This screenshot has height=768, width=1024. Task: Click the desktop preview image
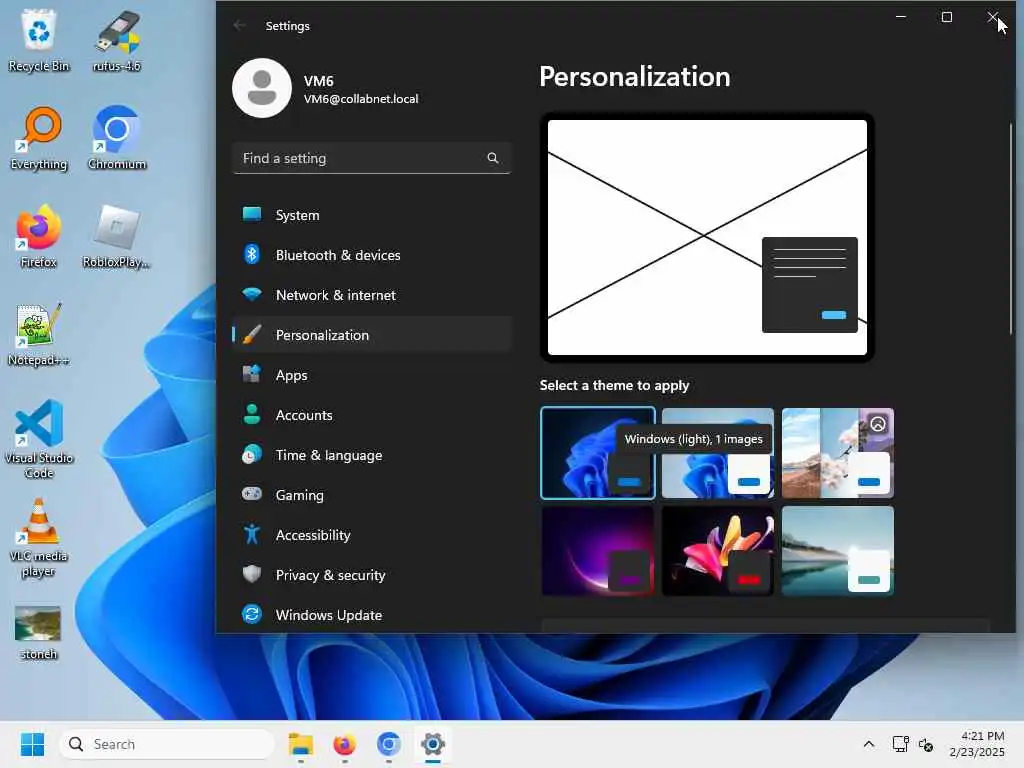pyautogui.click(x=707, y=237)
